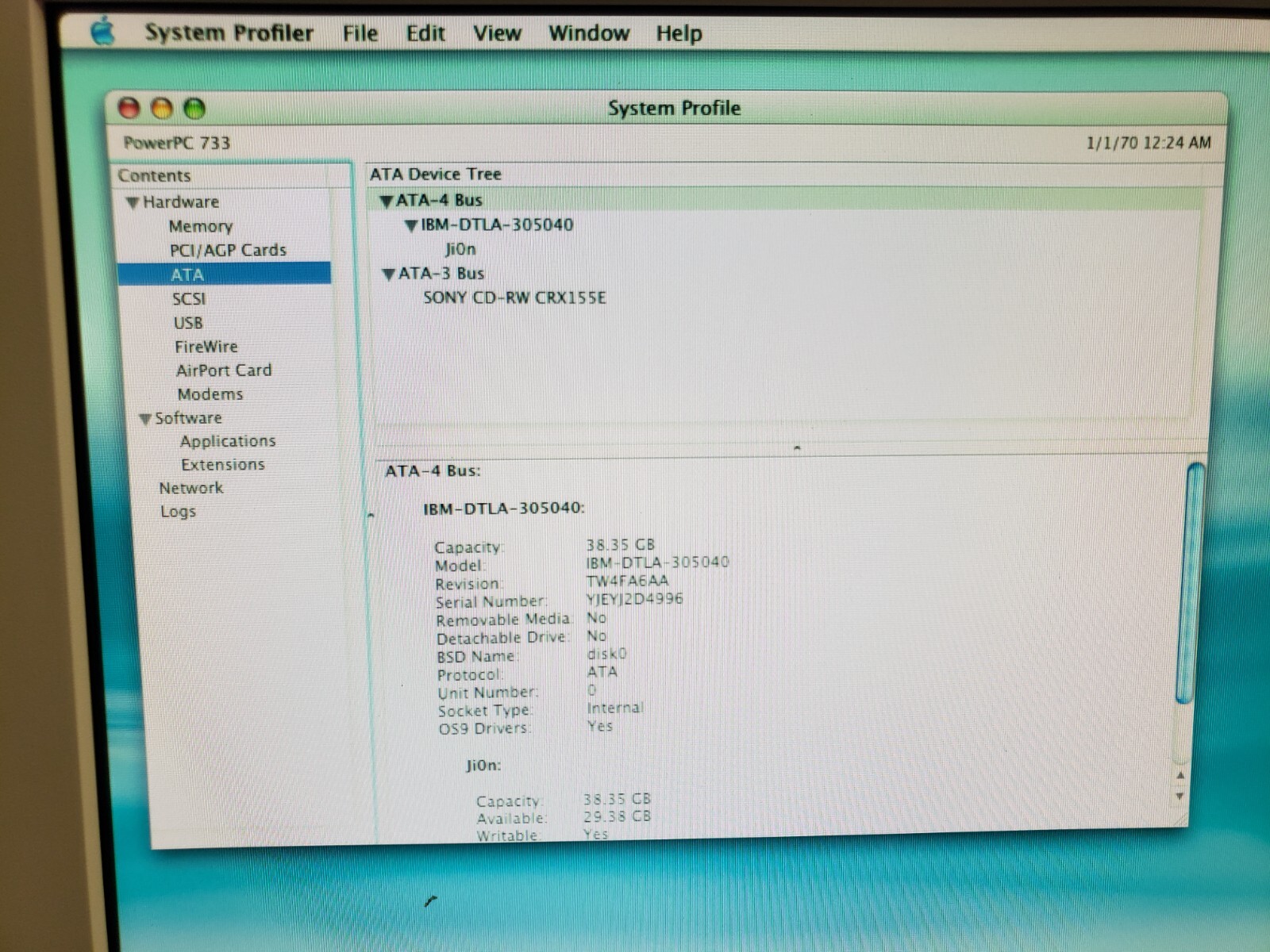Click the JiOn: heading in details
Image resolution: width=1270 pixels, height=952 pixels.
(x=483, y=766)
